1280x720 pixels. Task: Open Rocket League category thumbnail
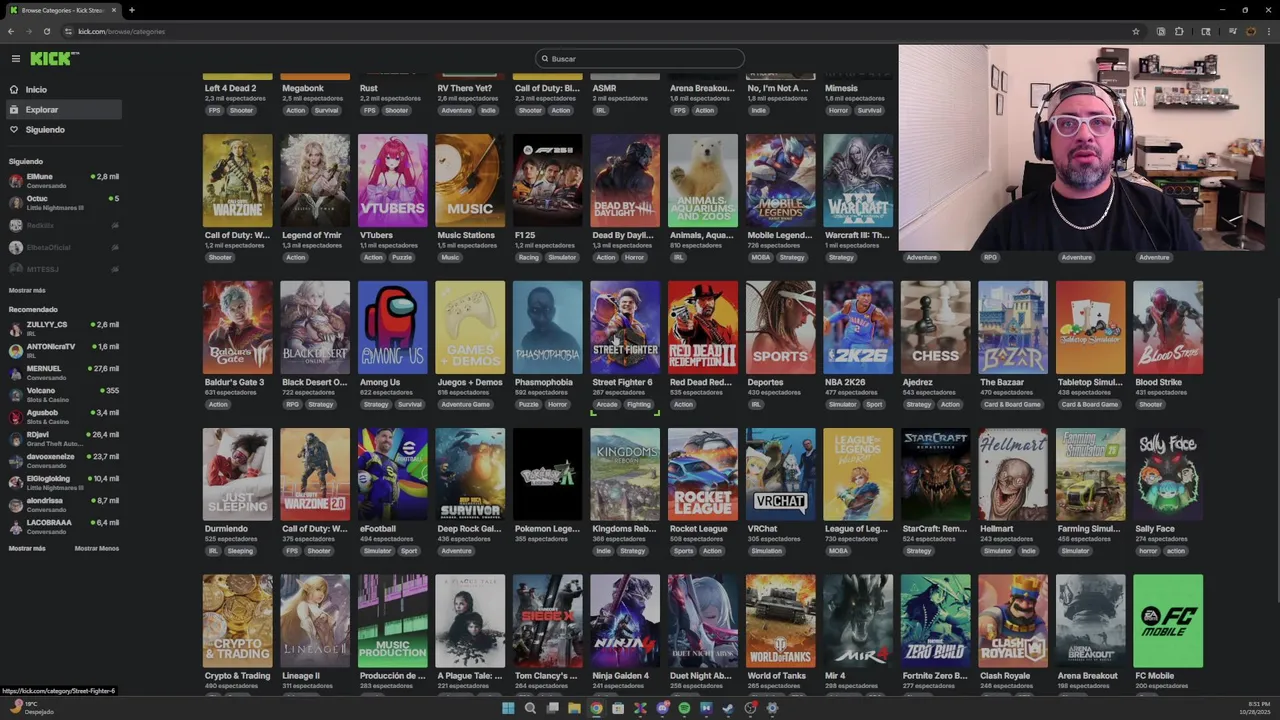click(x=703, y=474)
